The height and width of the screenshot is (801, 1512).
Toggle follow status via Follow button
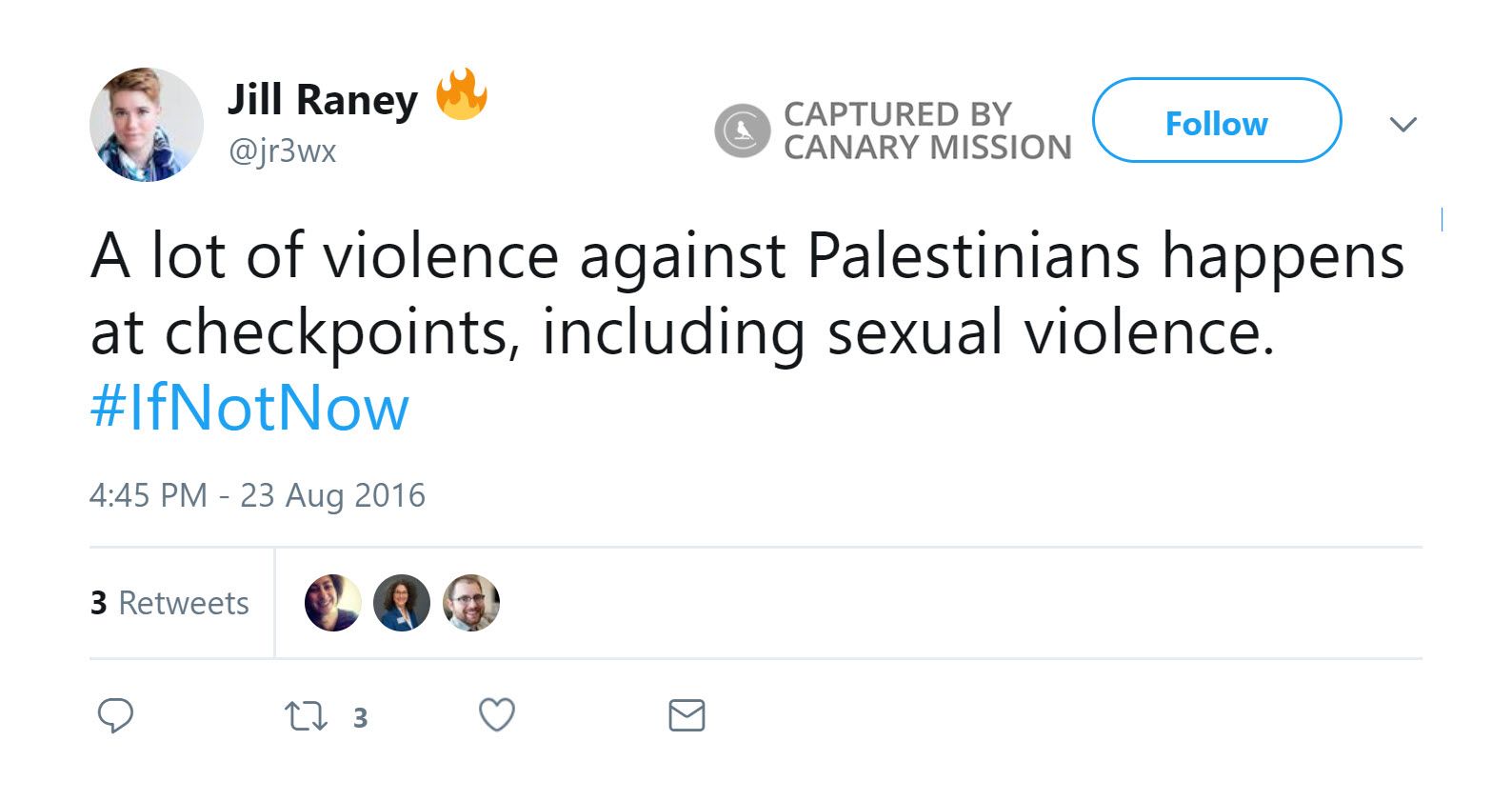point(1216,122)
